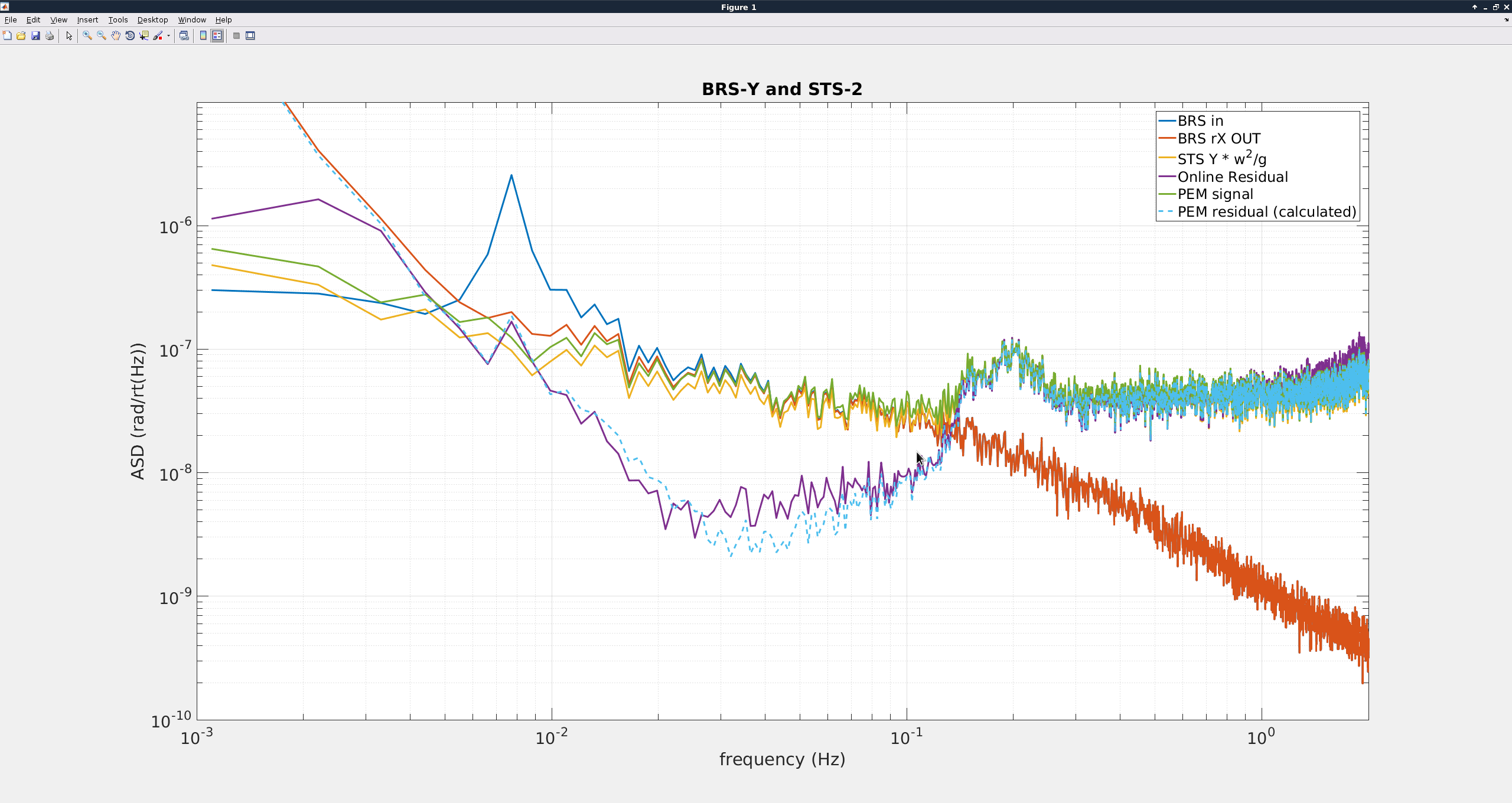Click the 'PEM residual (calculated)' legend entry
The width and height of the screenshot is (1512, 803).
coord(1267,212)
